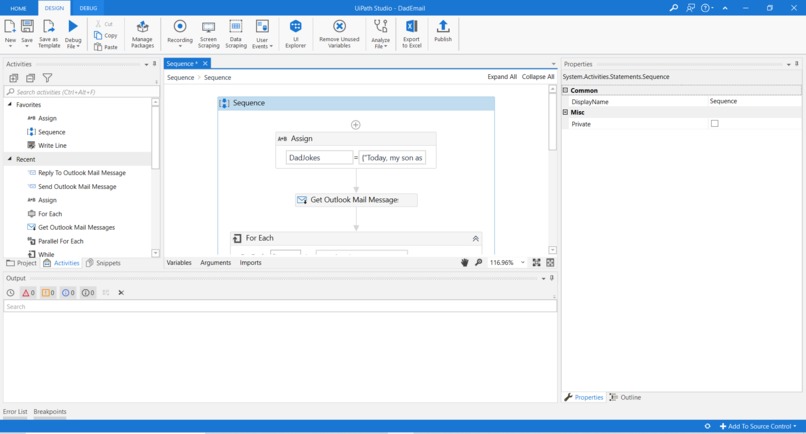The width and height of the screenshot is (806, 434).
Task: Open UI Explorer
Action: (296, 34)
